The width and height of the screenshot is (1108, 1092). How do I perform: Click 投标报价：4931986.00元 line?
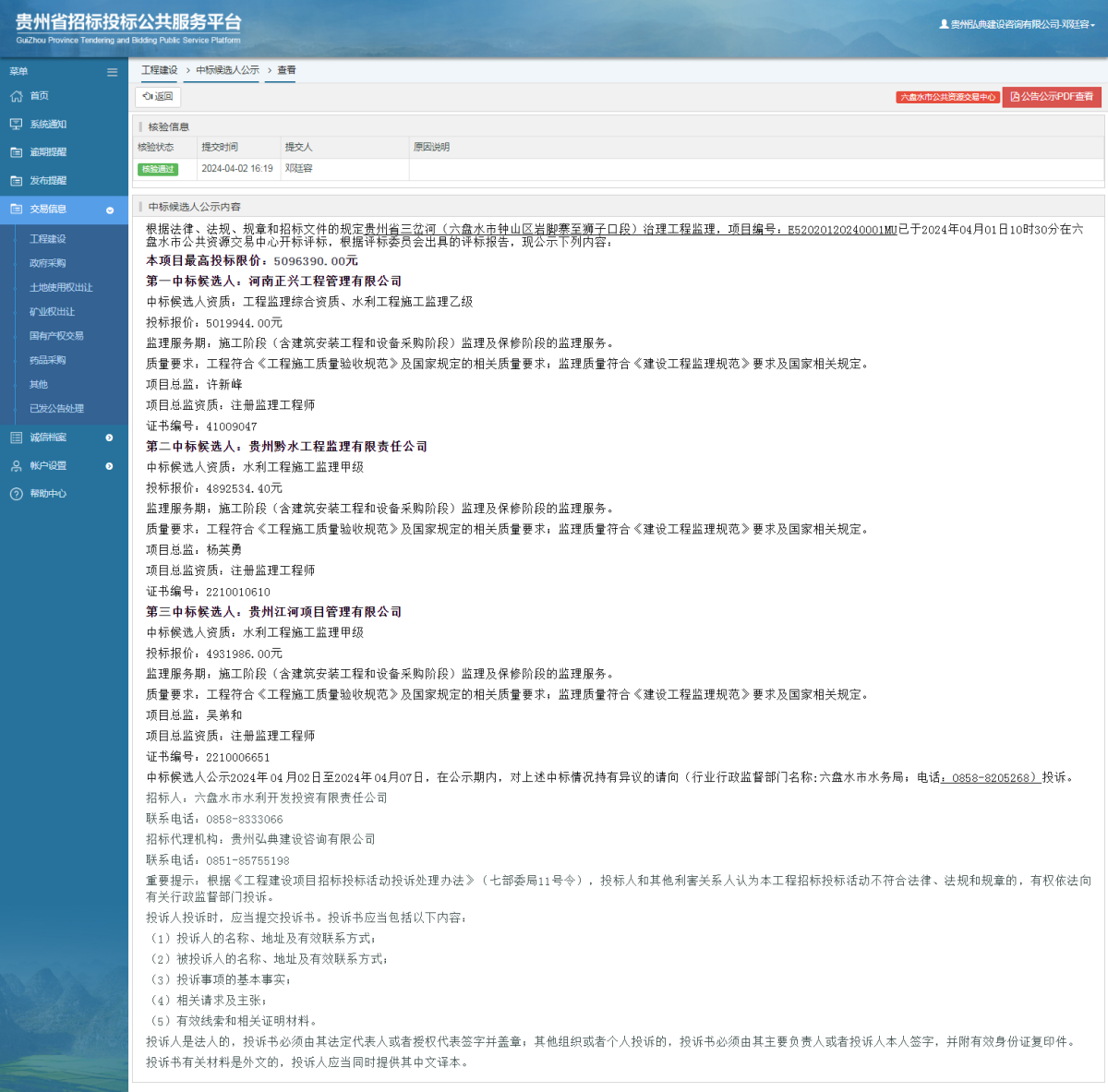pos(214,654)
